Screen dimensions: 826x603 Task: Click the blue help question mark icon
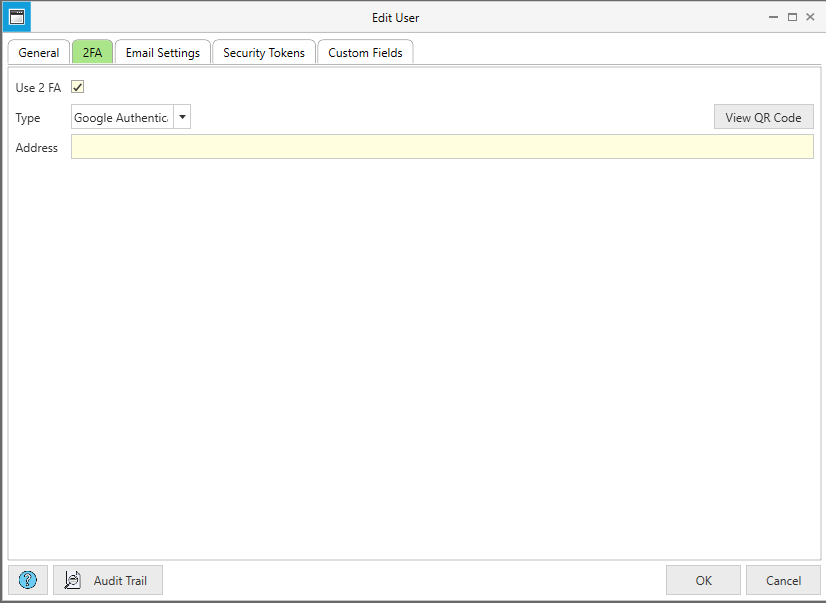click(28, 580)
